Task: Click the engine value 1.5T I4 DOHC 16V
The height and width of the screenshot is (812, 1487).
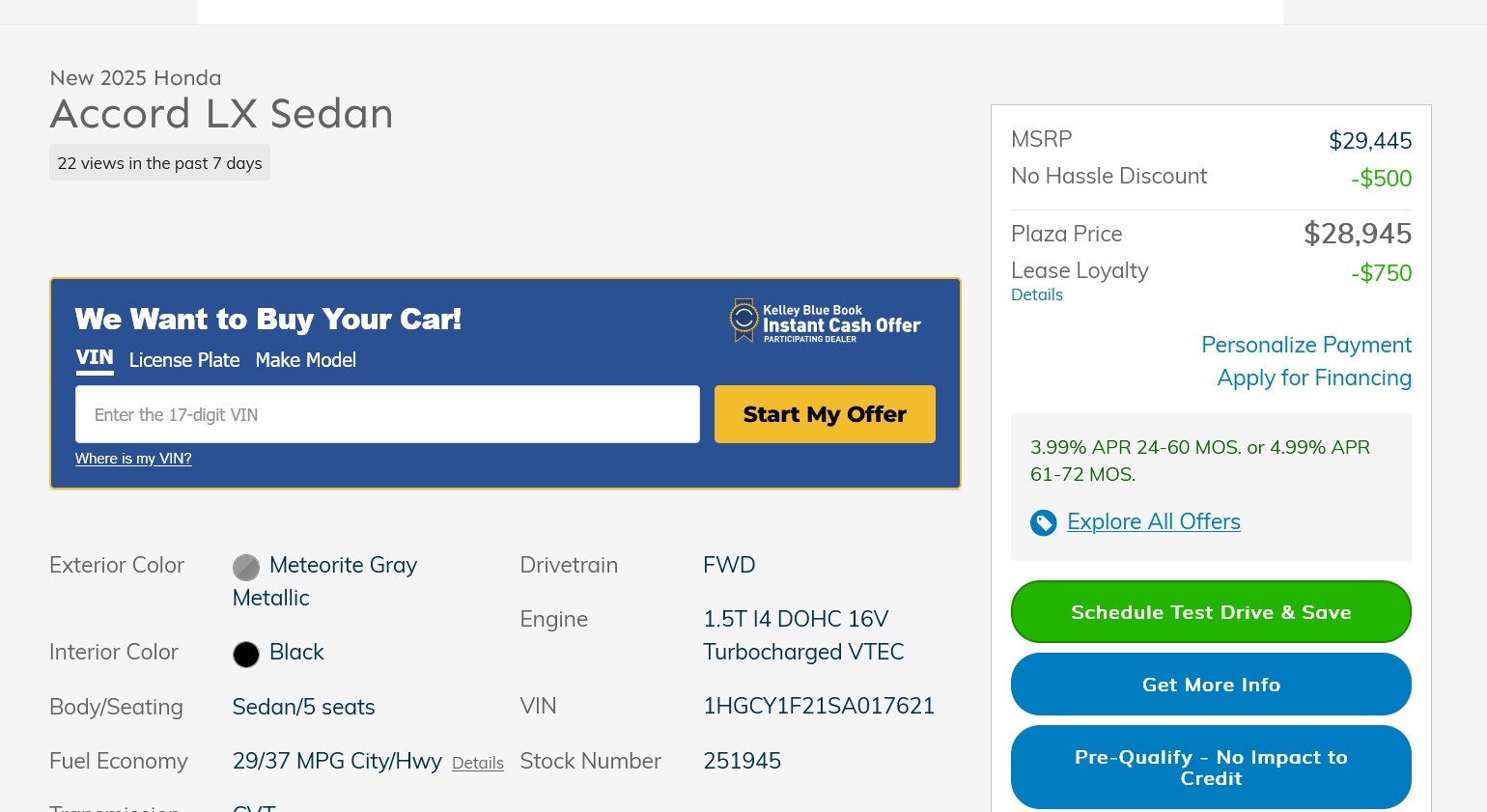Action: 803,635
